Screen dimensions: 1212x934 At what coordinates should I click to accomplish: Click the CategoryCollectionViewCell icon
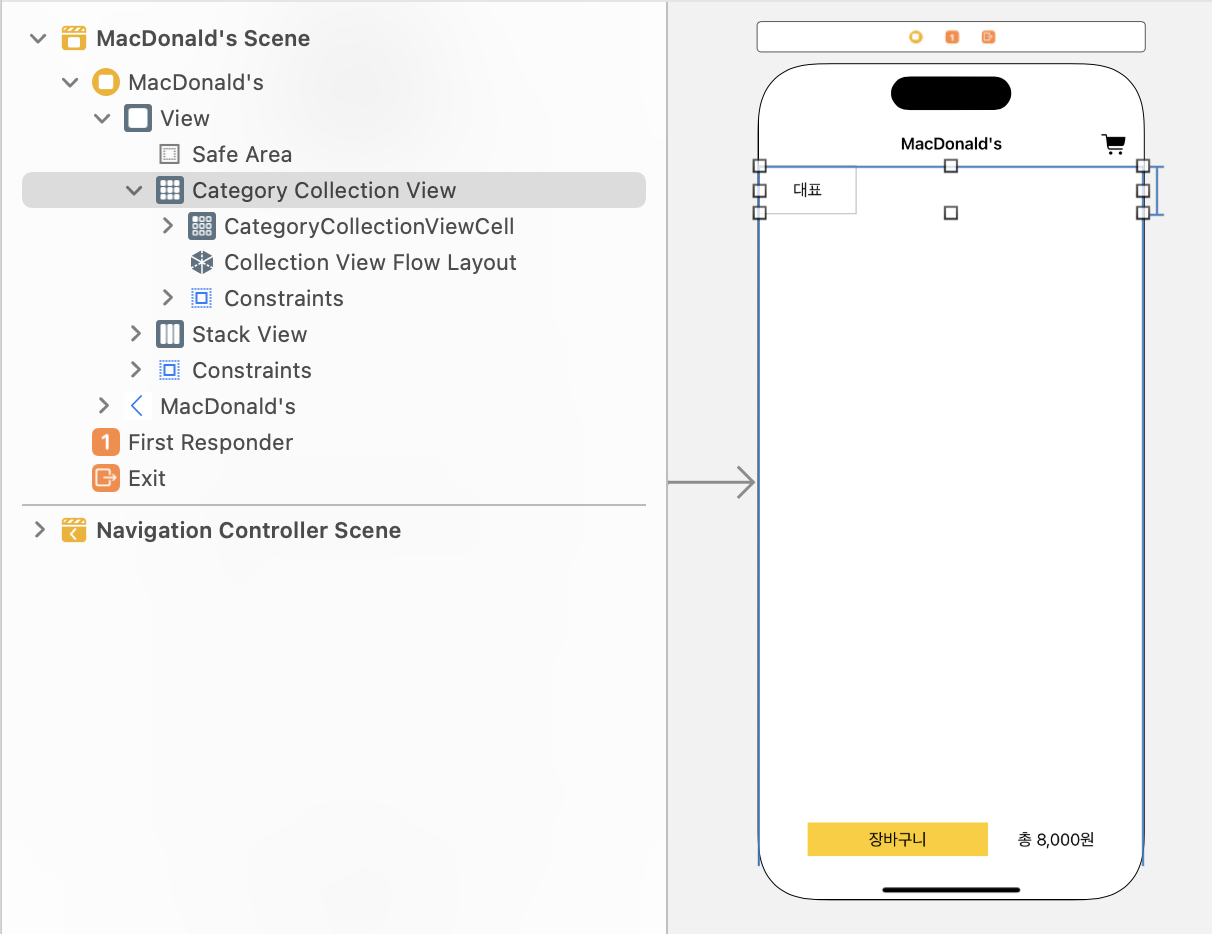(201, 226)
